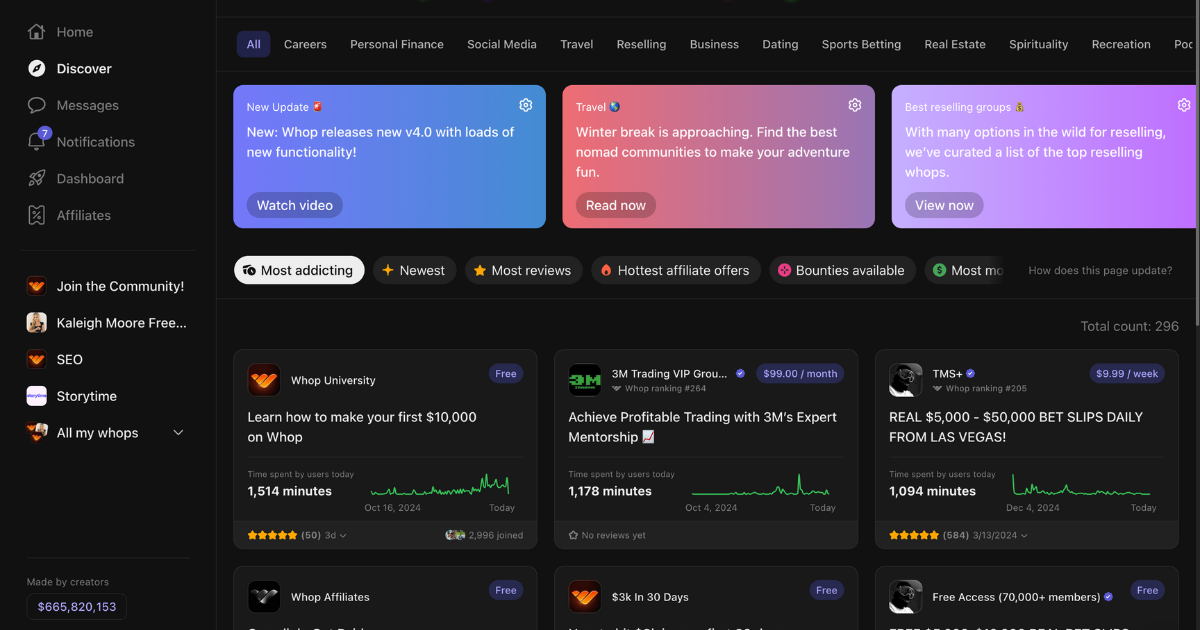Click the TMS+ star rating
The height and width of the screenshot is (630, 1200).
pos(914,535)
